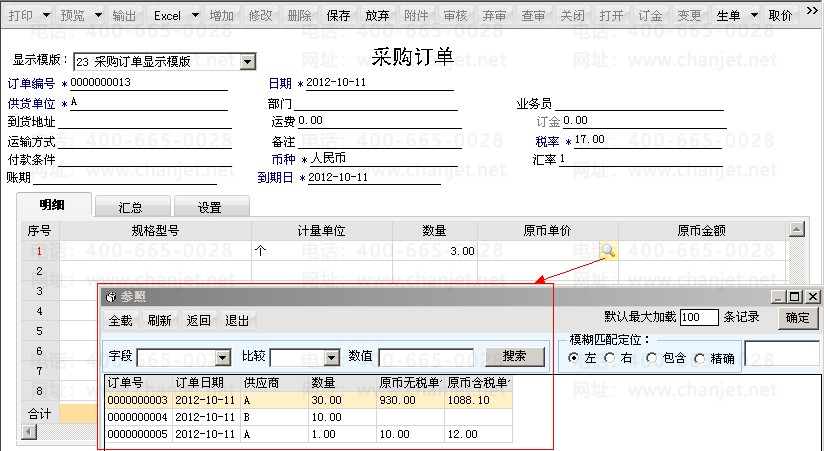
Task: Click the 税率 field showing 17.00
Action: click(x=647, y=140)
